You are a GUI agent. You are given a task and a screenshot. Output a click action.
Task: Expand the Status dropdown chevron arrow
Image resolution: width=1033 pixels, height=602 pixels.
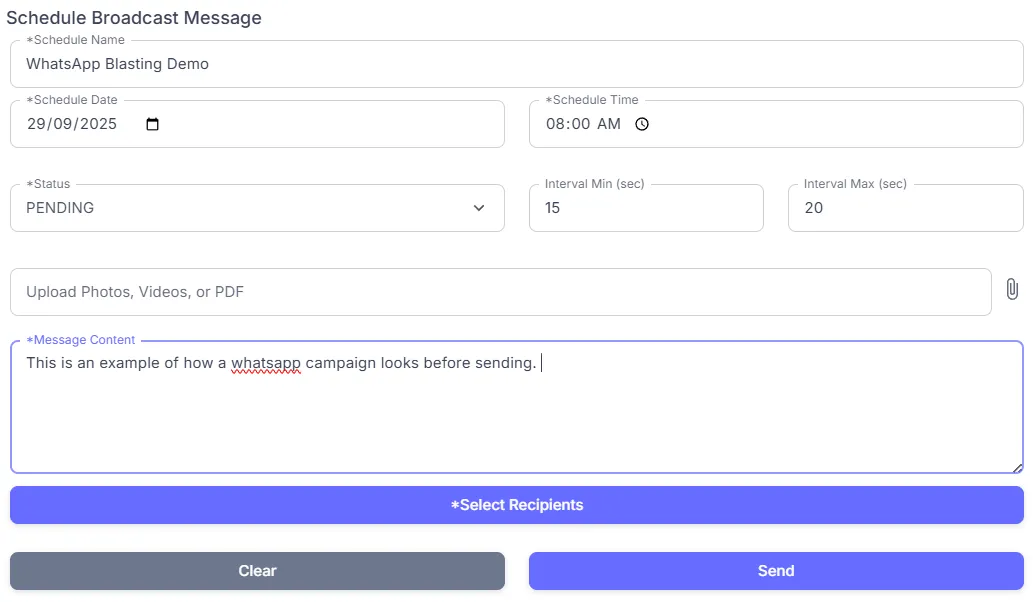point(479,208)
